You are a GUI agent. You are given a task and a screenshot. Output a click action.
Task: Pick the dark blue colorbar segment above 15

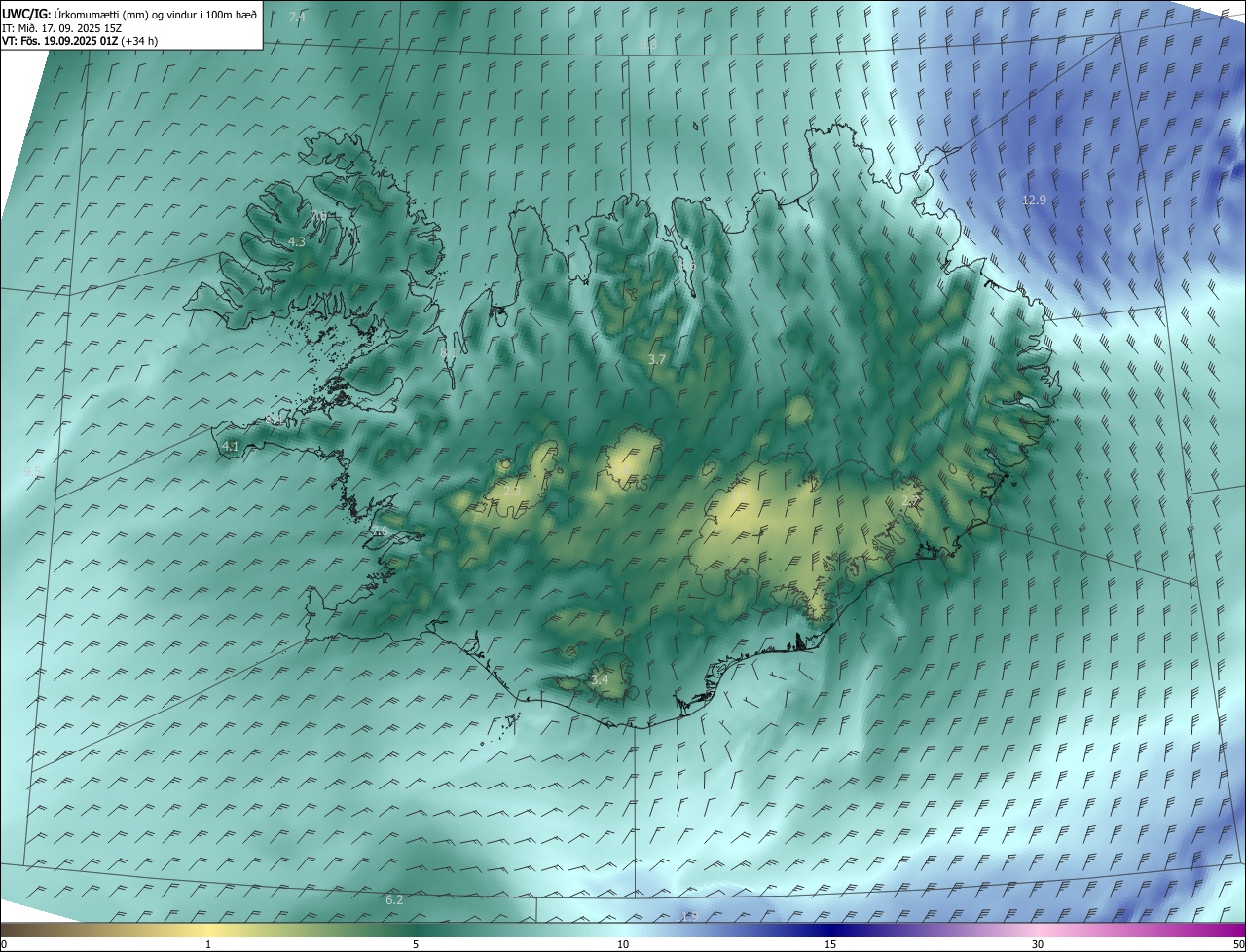[830, 931]
